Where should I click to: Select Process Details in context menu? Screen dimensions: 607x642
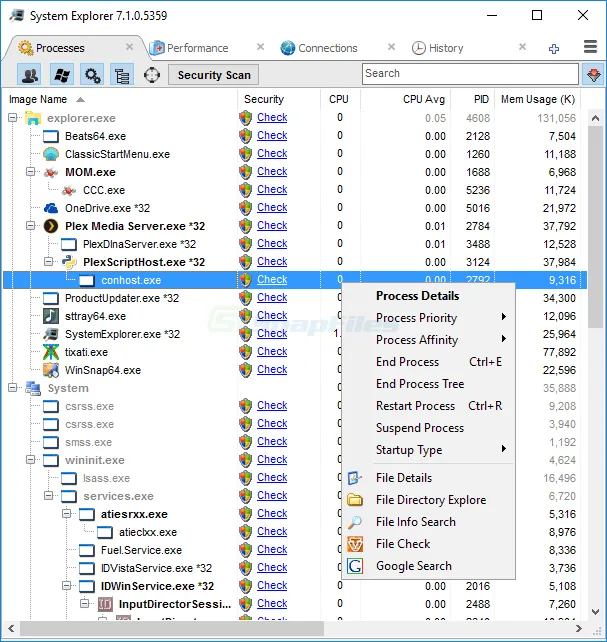(429, 296)
